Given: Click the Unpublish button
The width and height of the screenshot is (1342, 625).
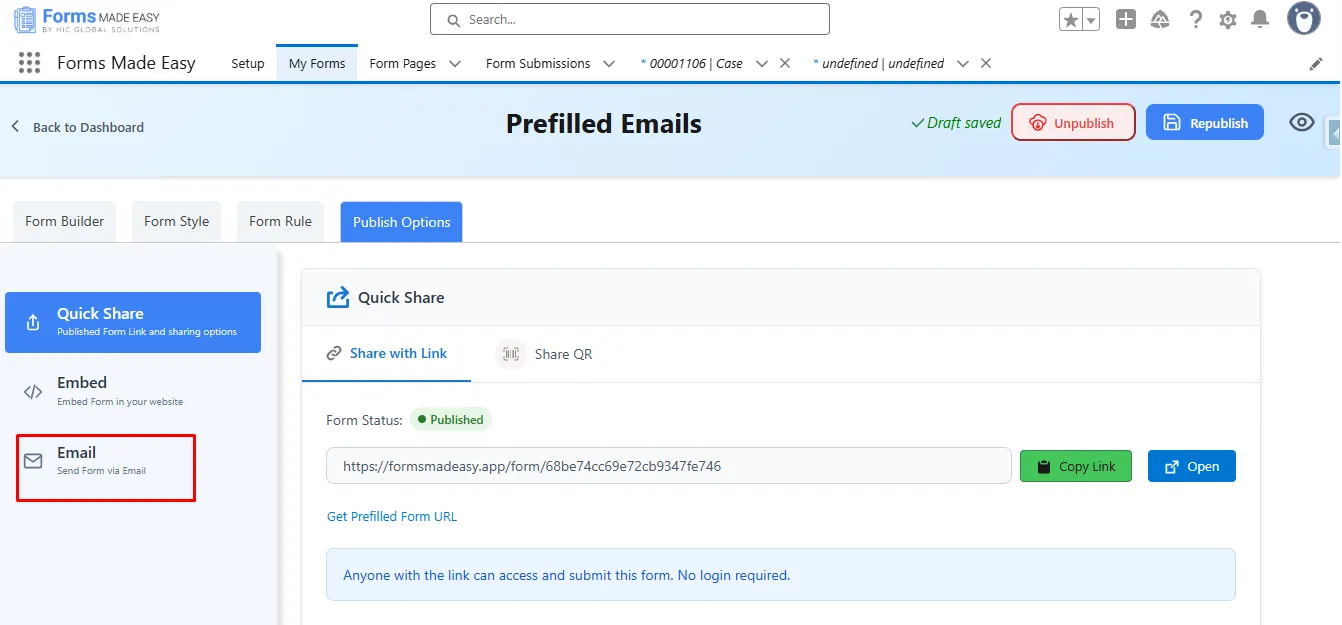Looking at the screenshot, I should coord(1073,123).
